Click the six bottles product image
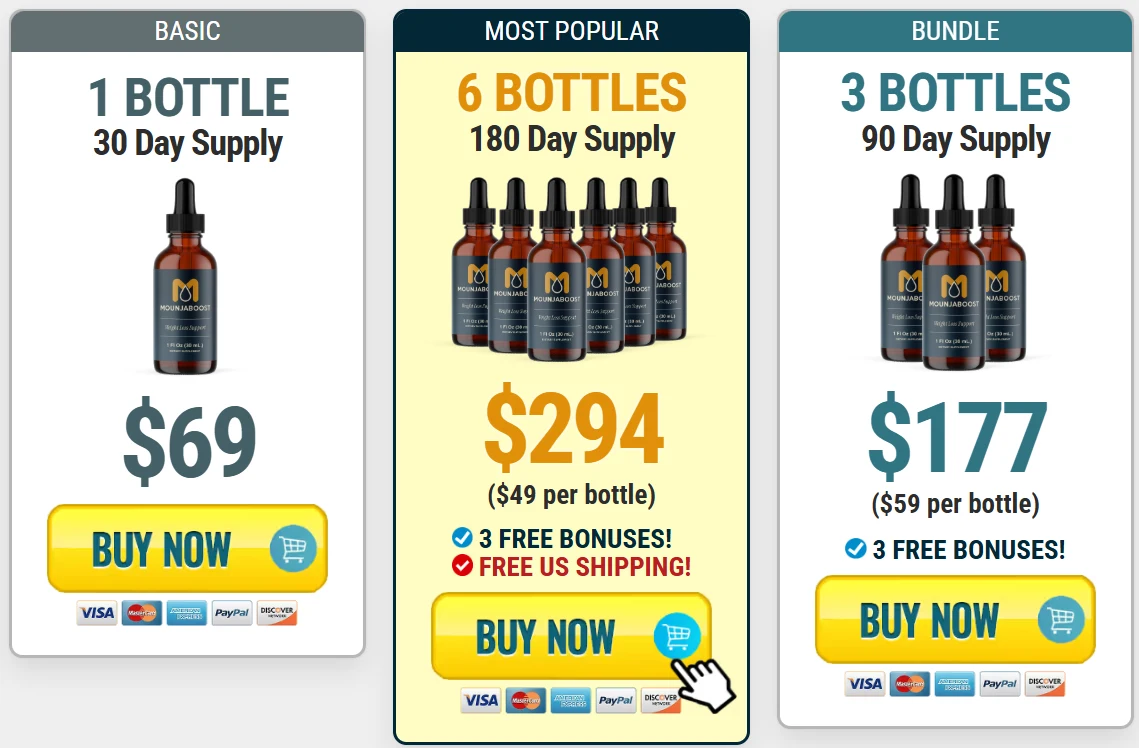Image resolution: width=1139 pixels, height=748 pixels. pos(569,269)
